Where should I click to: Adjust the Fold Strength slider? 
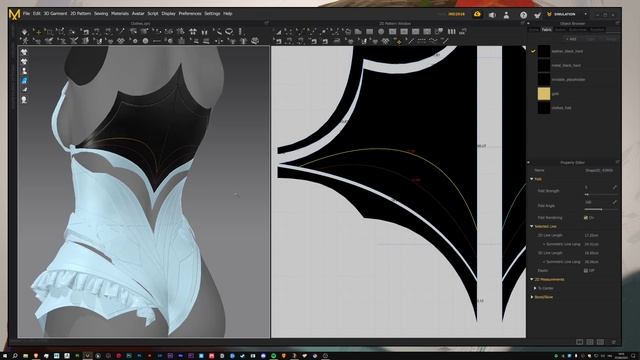pyautogui.click(x=601, y=194)
